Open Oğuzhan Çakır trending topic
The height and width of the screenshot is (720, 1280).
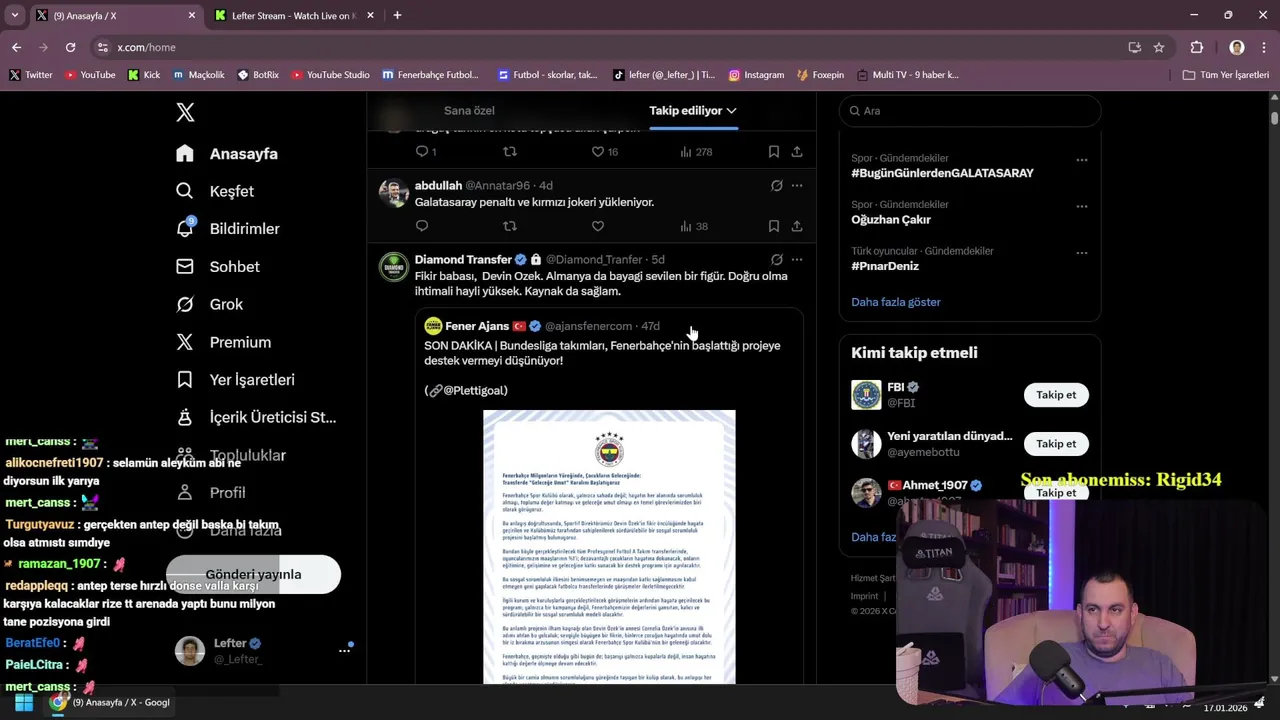click(x=891, y=219)
